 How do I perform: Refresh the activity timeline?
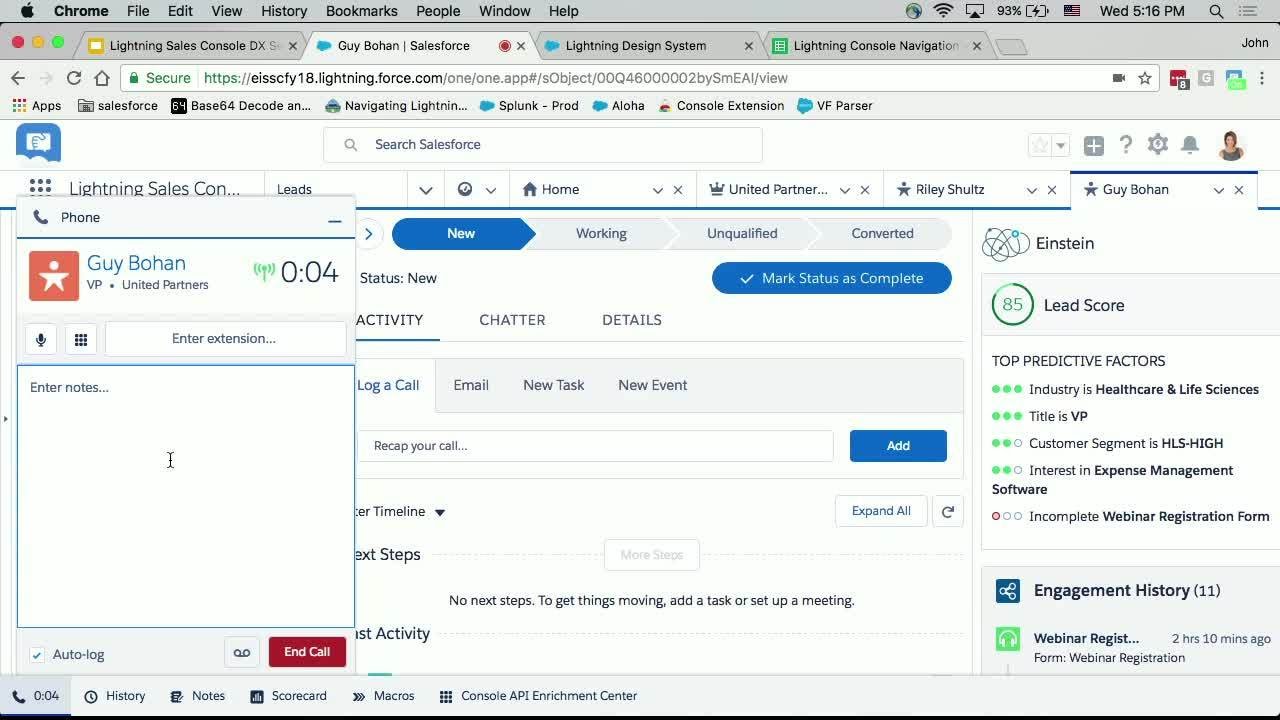948,511
